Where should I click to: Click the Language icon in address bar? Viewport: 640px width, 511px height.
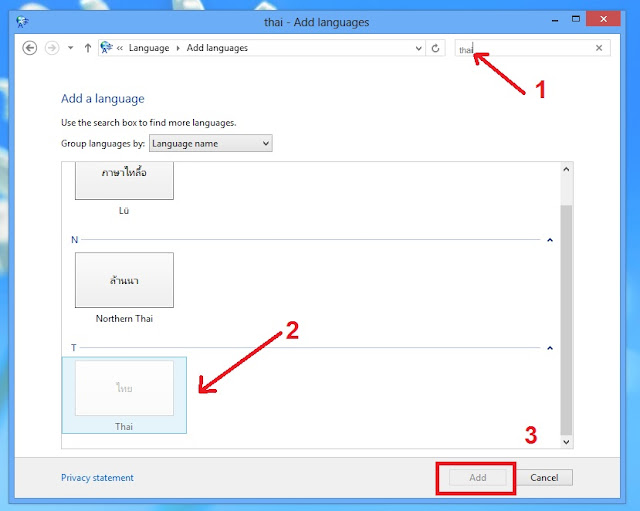[x=106, y=48]
